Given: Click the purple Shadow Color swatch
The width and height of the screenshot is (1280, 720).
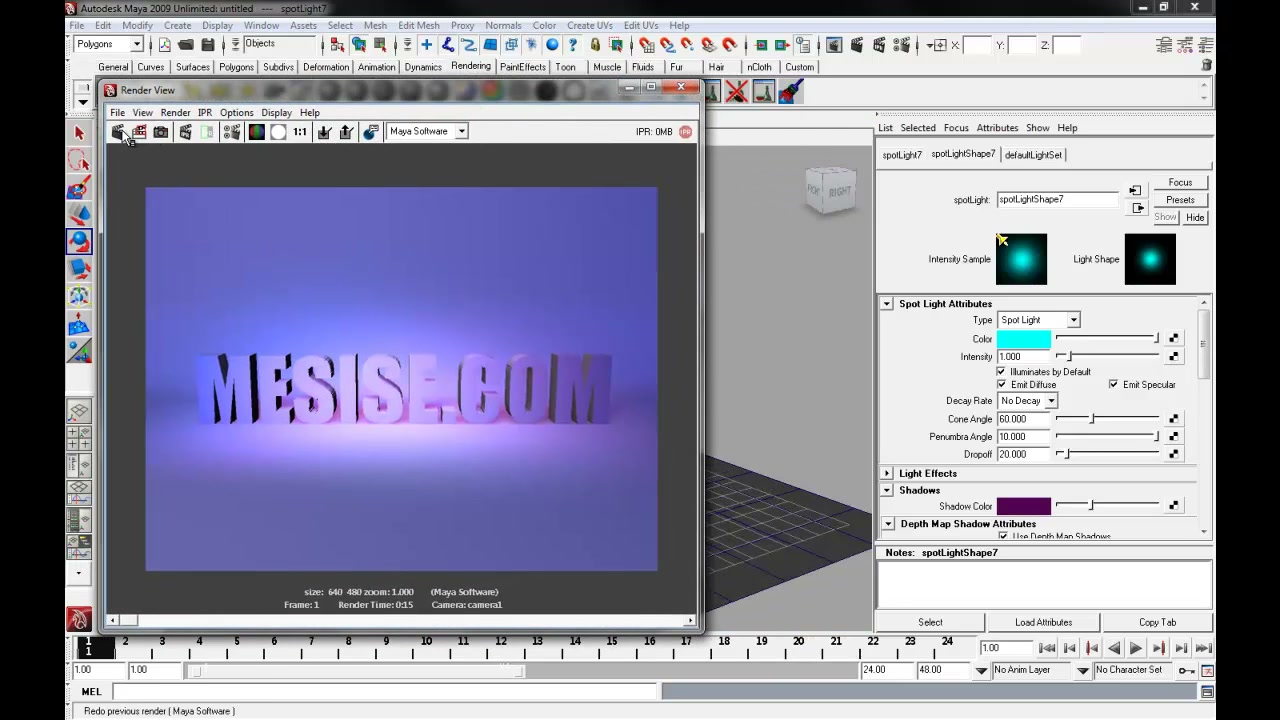Looking at the screenshot, I should (1024, 506).
